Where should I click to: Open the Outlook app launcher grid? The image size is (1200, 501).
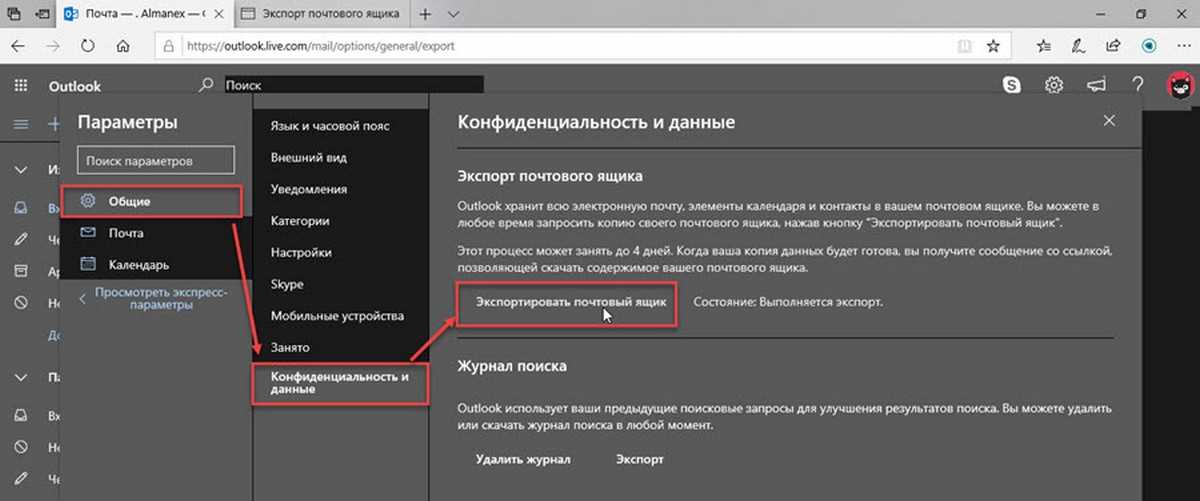20,86
